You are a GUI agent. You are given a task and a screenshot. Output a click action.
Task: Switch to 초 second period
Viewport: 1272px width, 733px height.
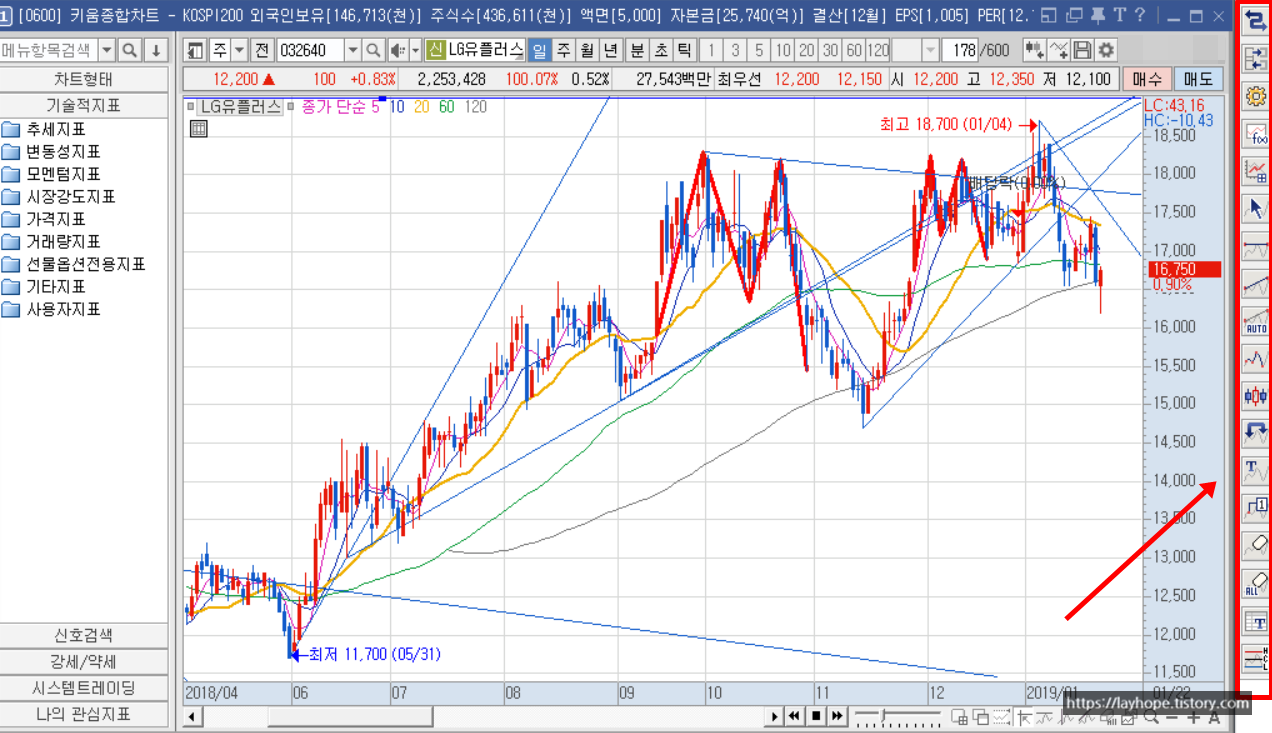coord(661,50)
